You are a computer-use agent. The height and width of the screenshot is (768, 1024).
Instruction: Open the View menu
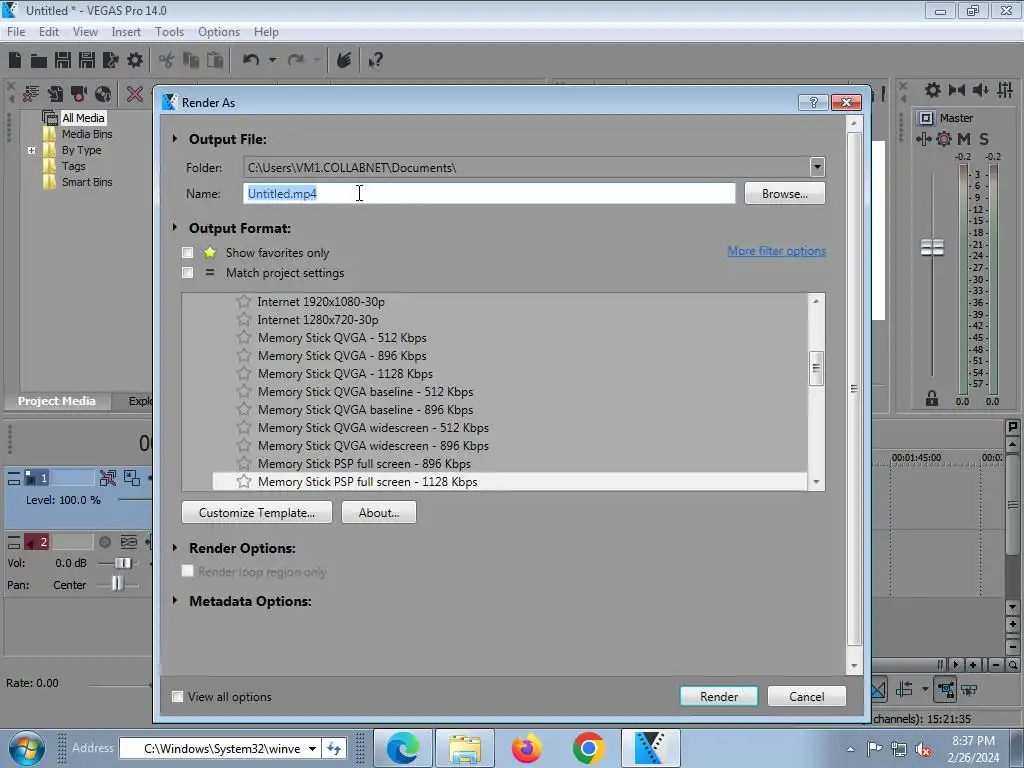point(85,31)
